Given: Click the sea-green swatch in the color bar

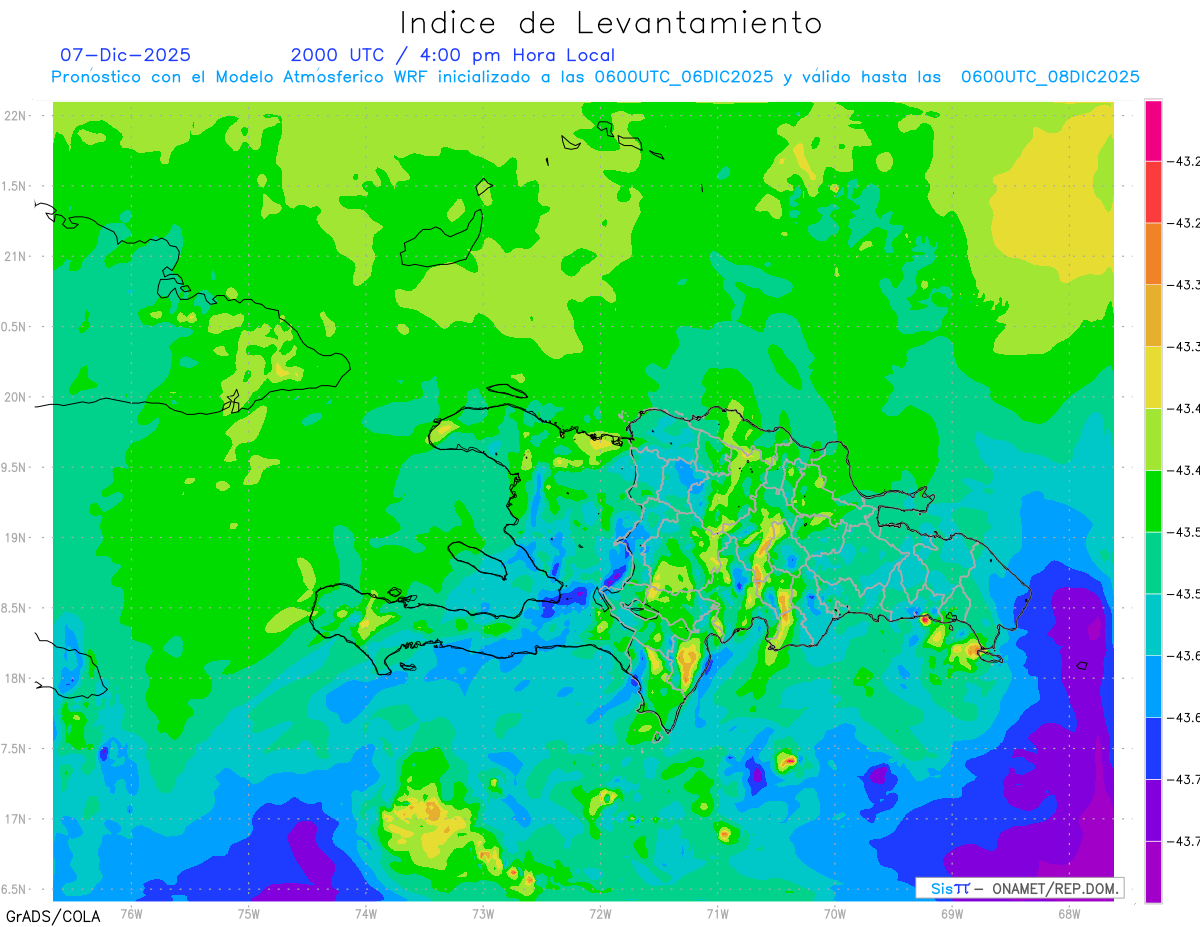Looking at the screenshot, I should [x=1153, y=563].
